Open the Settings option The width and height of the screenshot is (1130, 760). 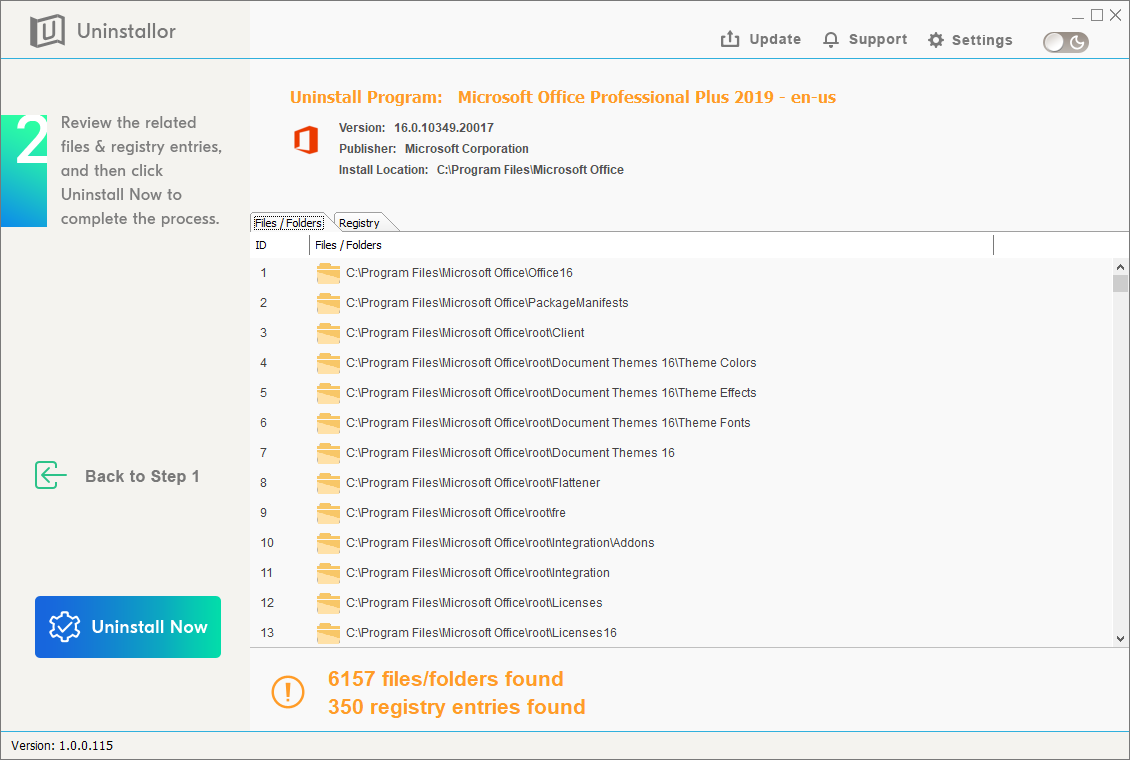click(x=970, y=40)
